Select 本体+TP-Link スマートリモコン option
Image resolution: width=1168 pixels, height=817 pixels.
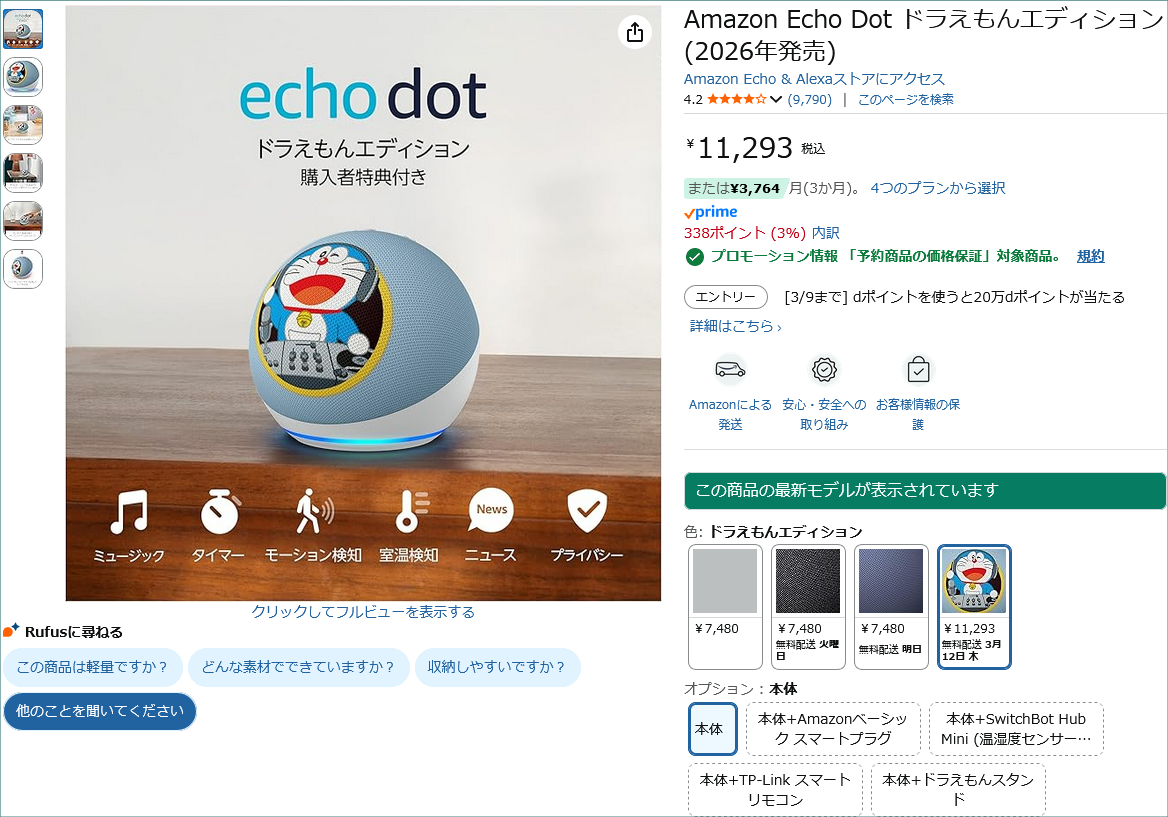(775, 789)
